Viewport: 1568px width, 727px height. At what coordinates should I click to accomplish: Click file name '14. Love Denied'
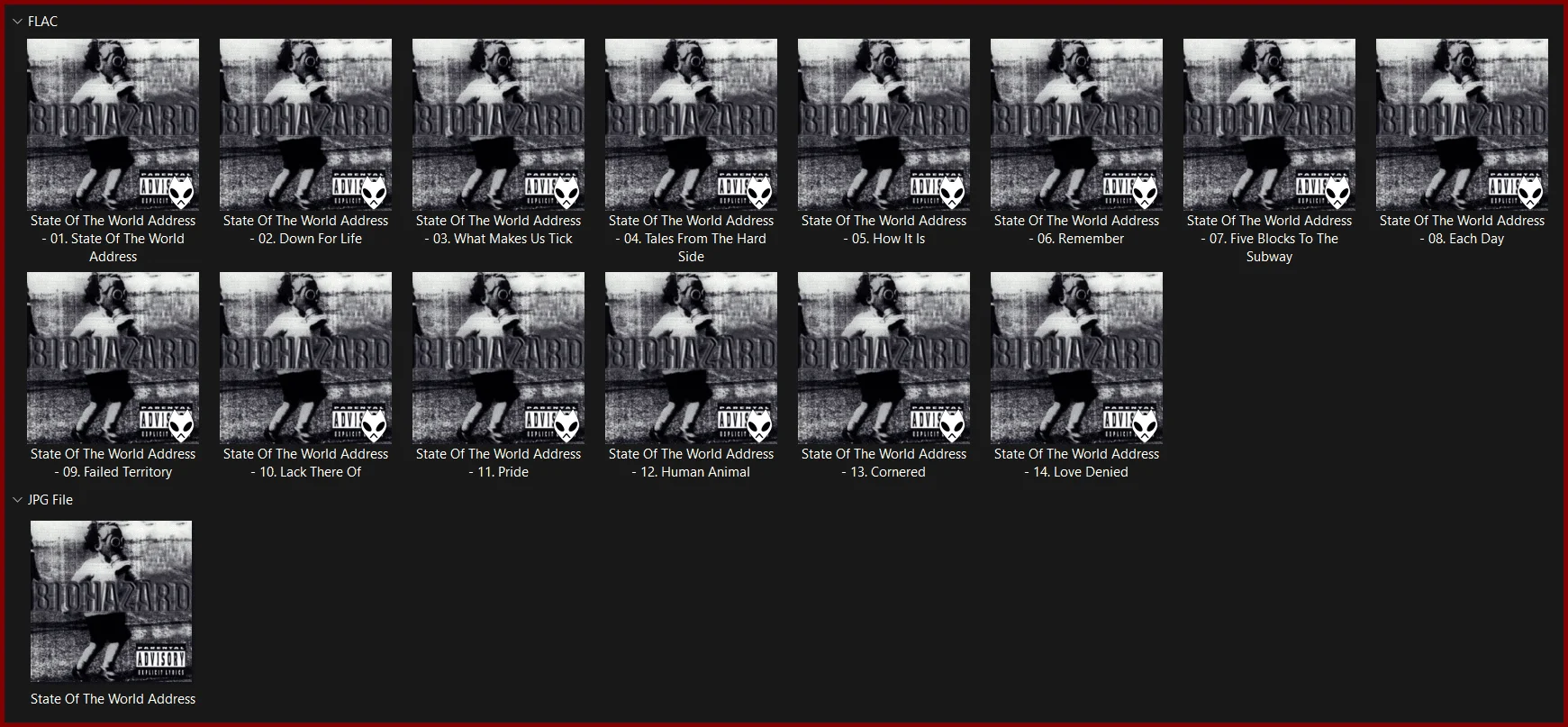pyautogui.click(x=1076, y=463)
